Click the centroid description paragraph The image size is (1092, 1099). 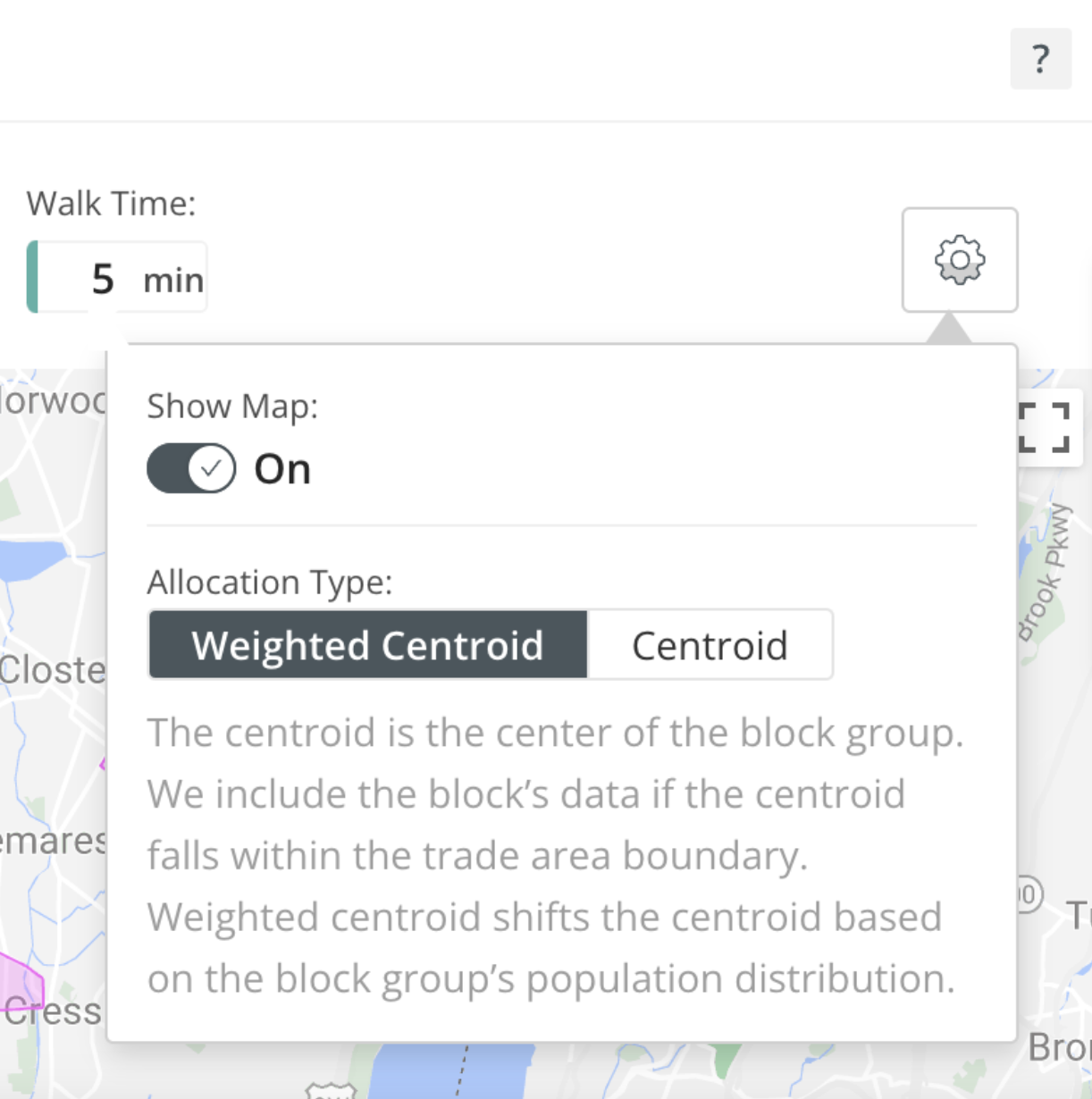[x=554, y=855]
